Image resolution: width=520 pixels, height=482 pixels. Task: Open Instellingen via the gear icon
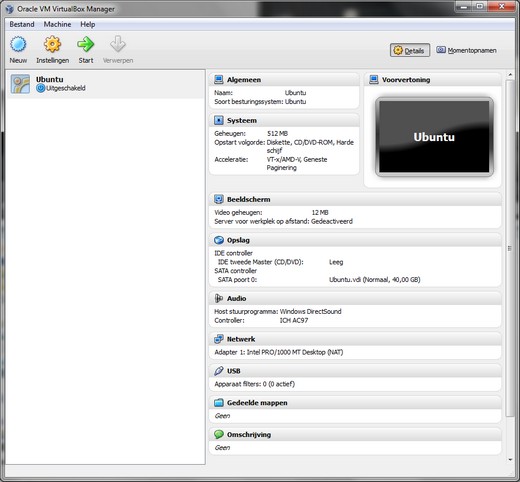53,44
